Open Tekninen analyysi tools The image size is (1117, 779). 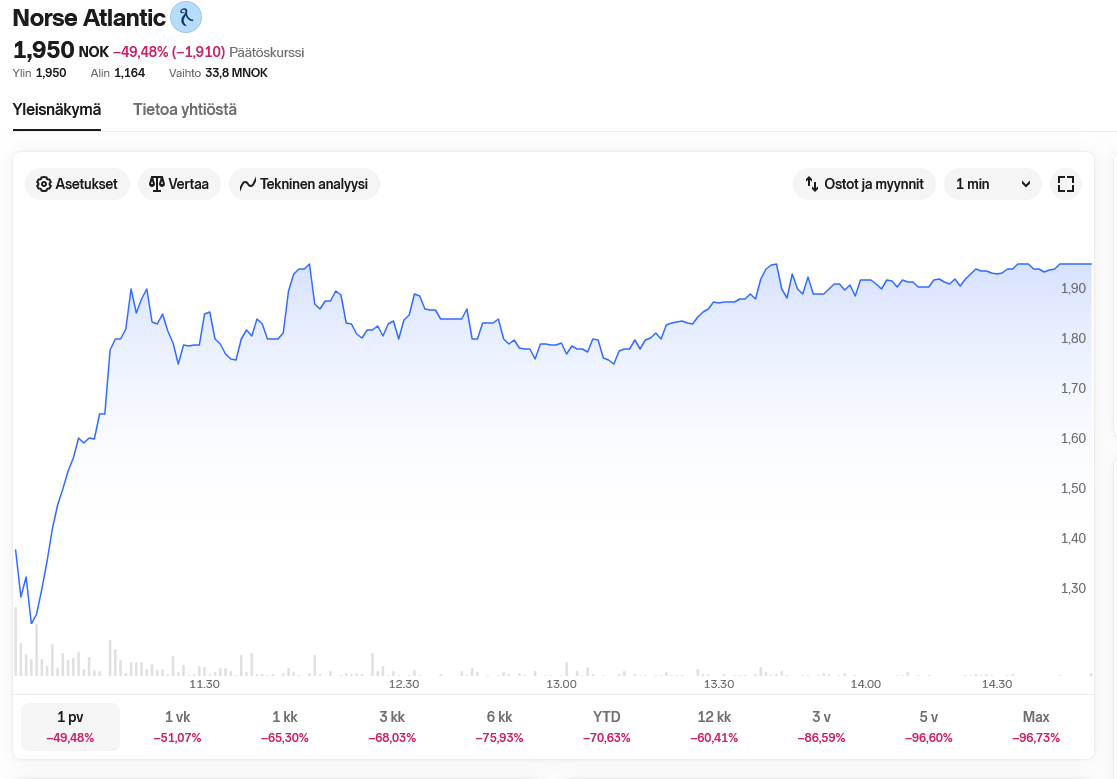[x=304, y=184]
